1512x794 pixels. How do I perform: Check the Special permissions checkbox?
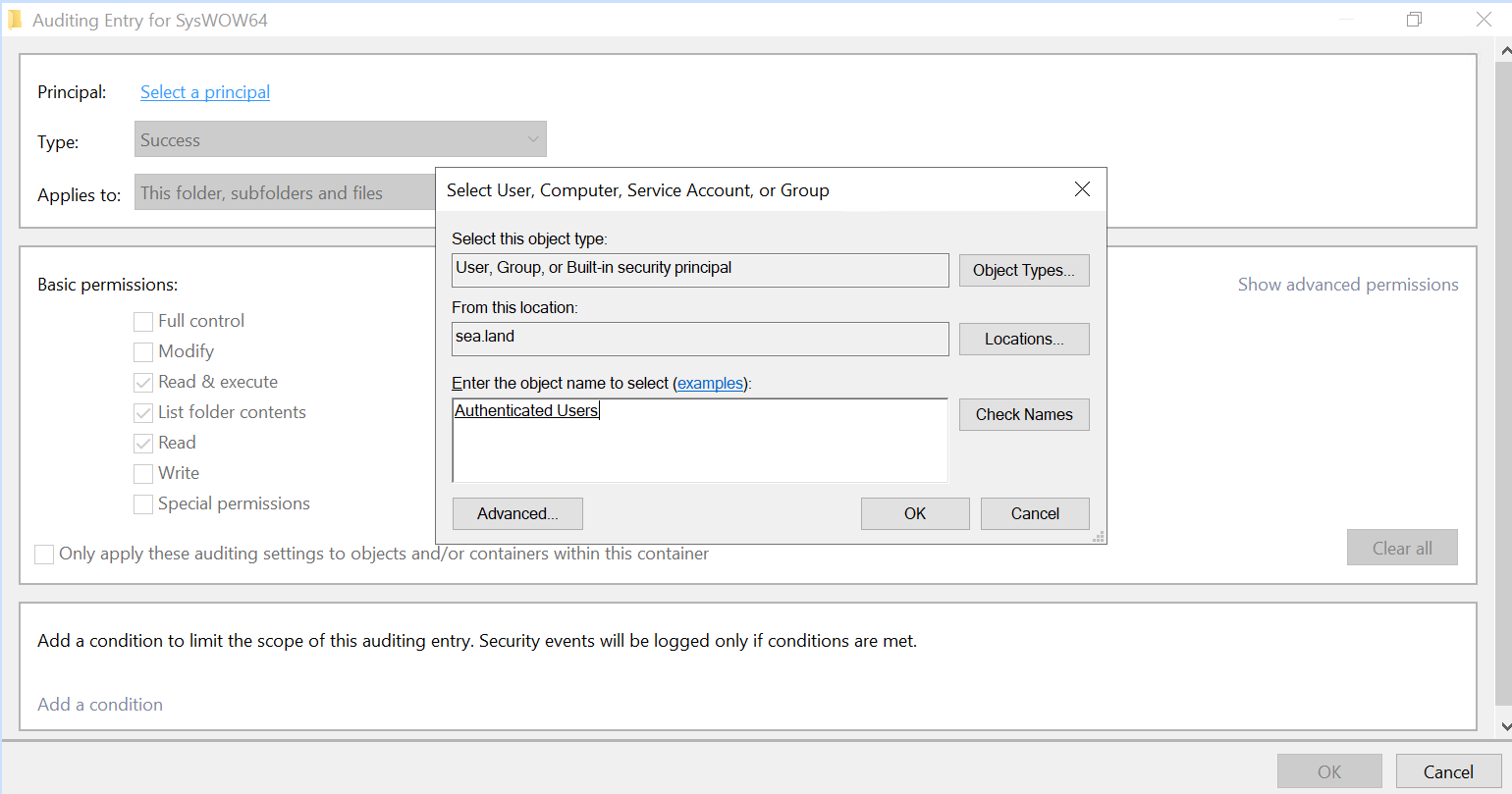(142, 503)
